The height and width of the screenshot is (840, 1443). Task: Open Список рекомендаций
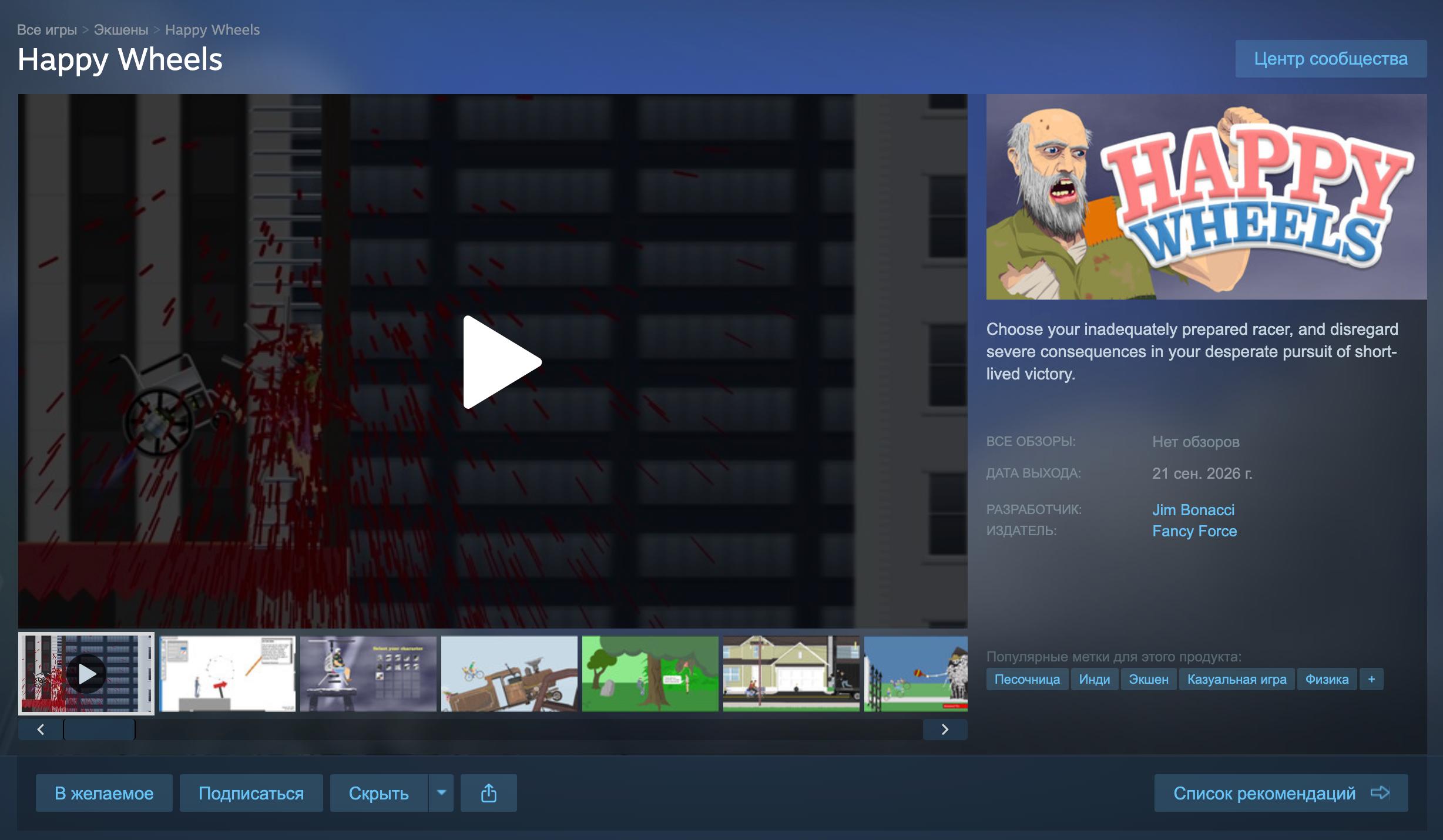tap(1281, 793)
